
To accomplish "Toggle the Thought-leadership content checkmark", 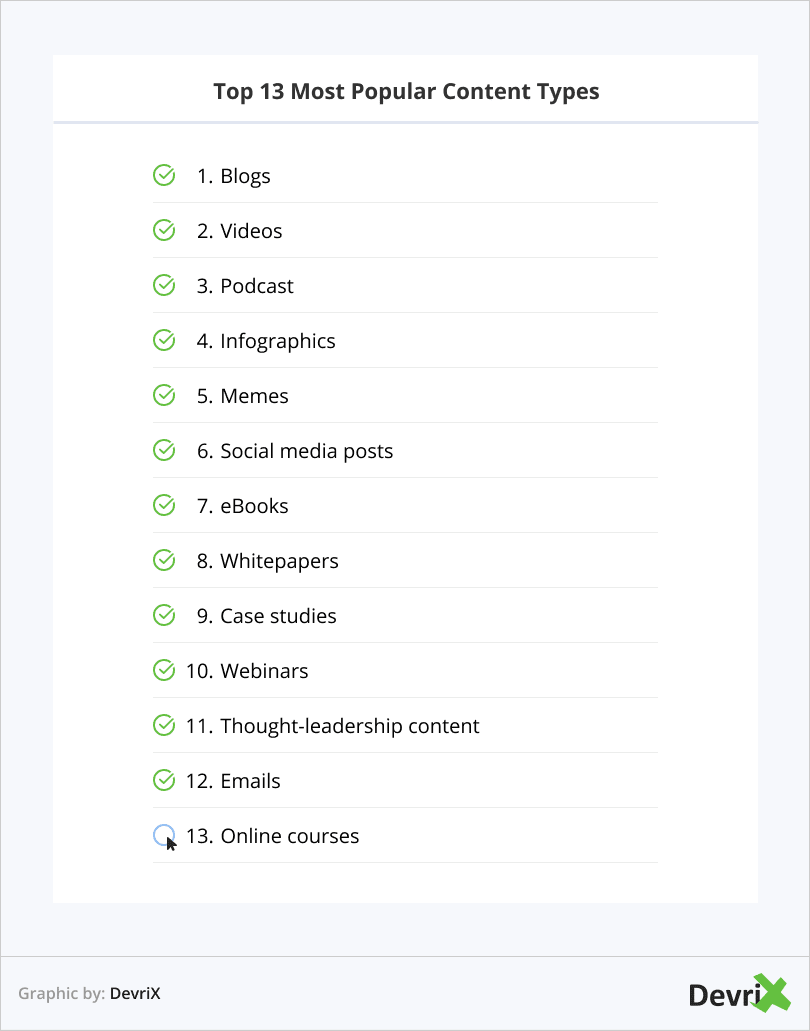I will pos(164,726).
